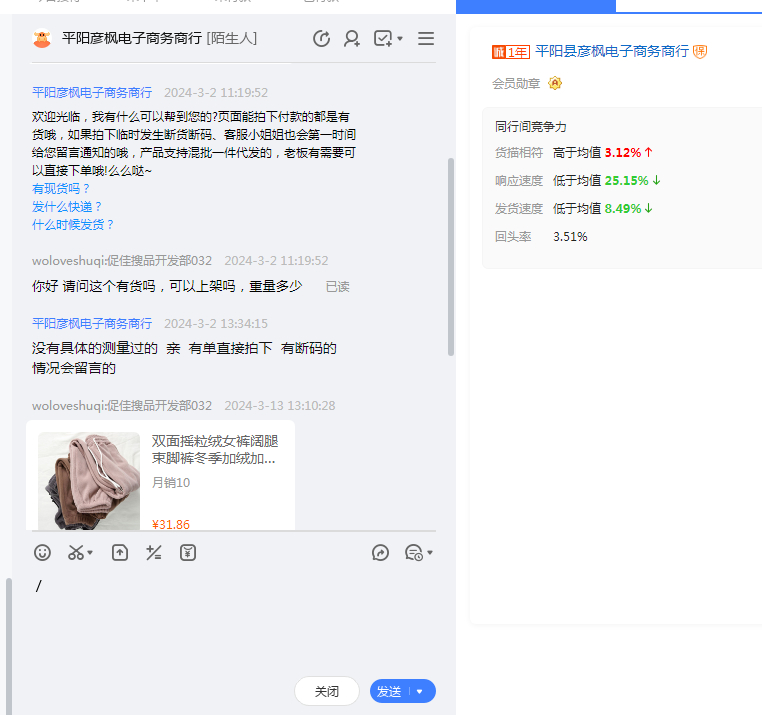Click the 关闭 close button
The width and height of the screenshot is (762, 715).
click(327, 691)
